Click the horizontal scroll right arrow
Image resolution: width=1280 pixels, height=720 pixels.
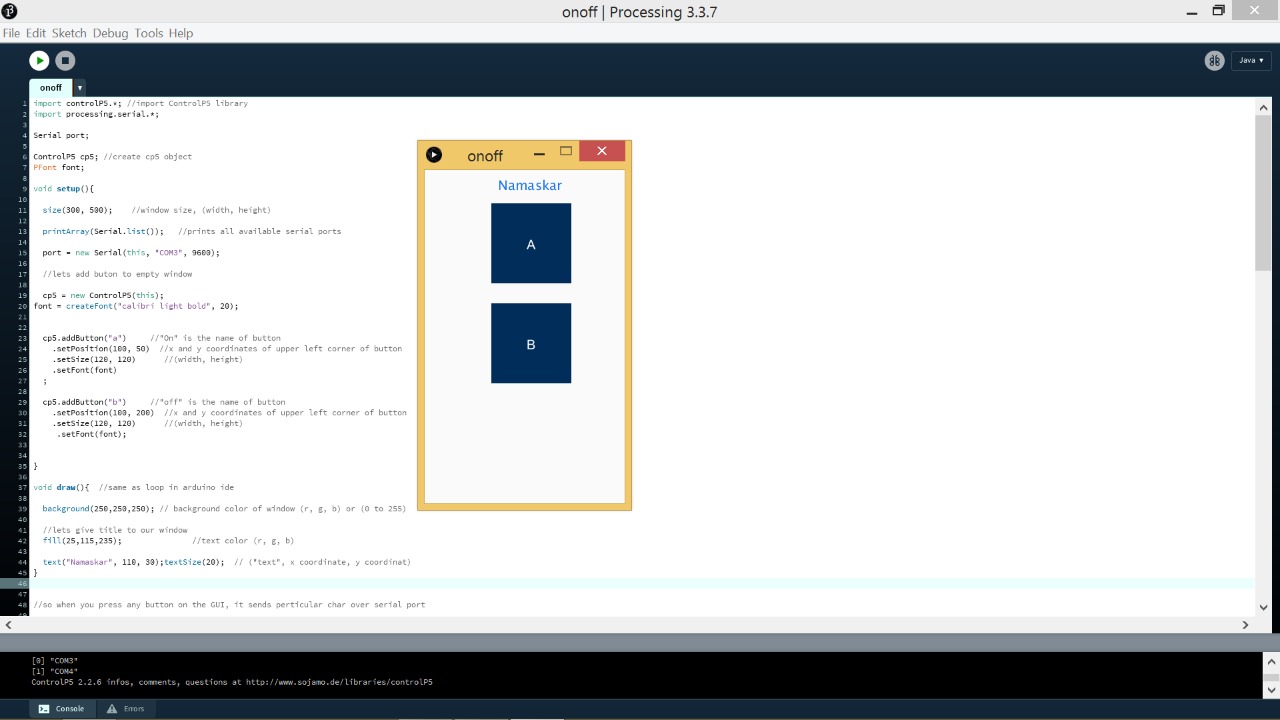(x=1245, y=625)
